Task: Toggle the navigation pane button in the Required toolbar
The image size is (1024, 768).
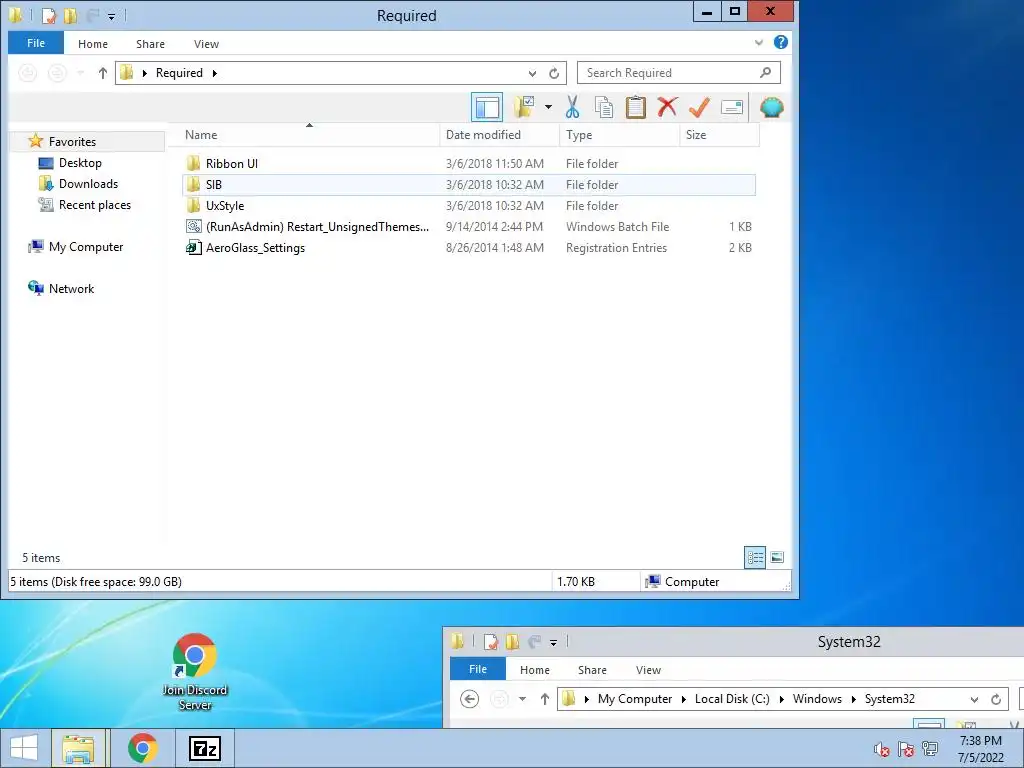Action: [487, 107]
